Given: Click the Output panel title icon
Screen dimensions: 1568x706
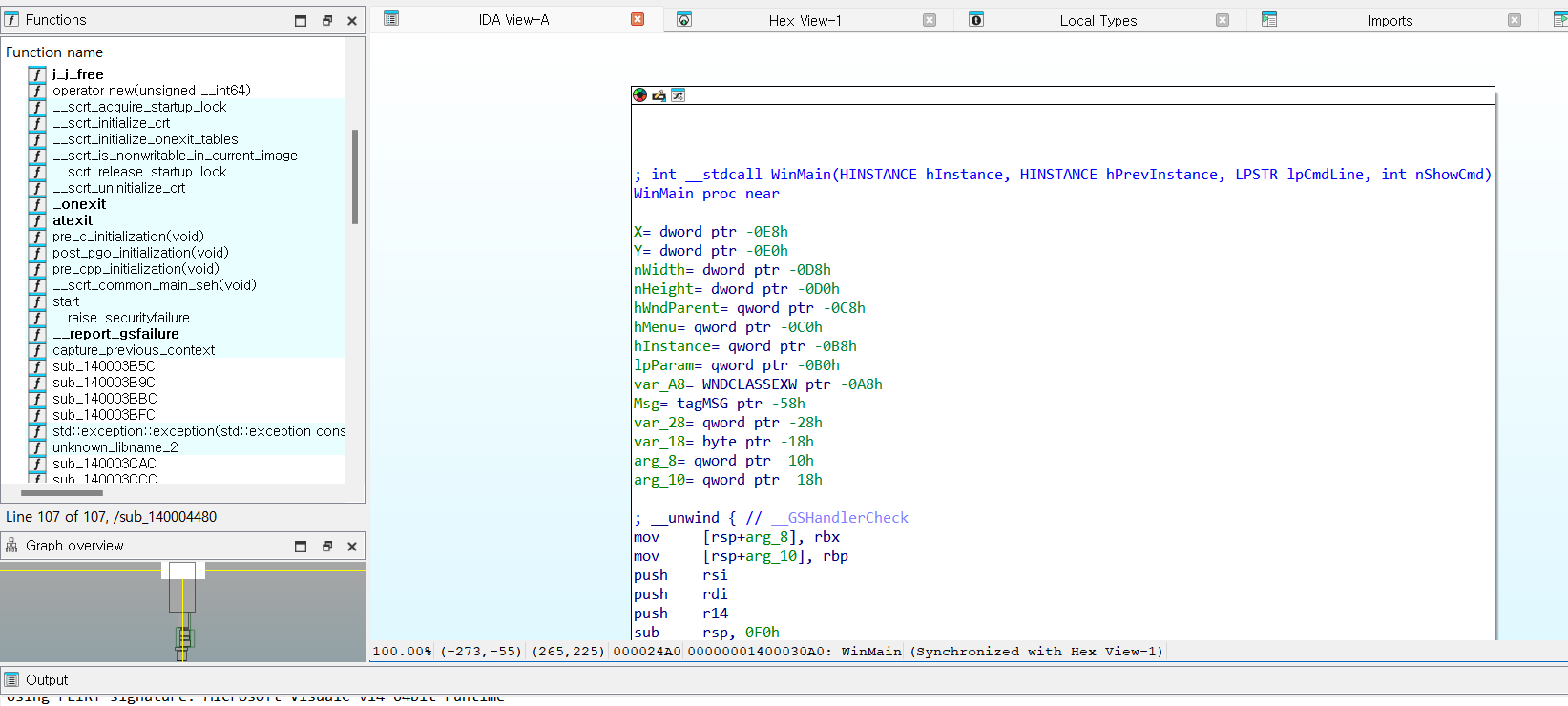Looking at the screenshot, I should (11, 680).
